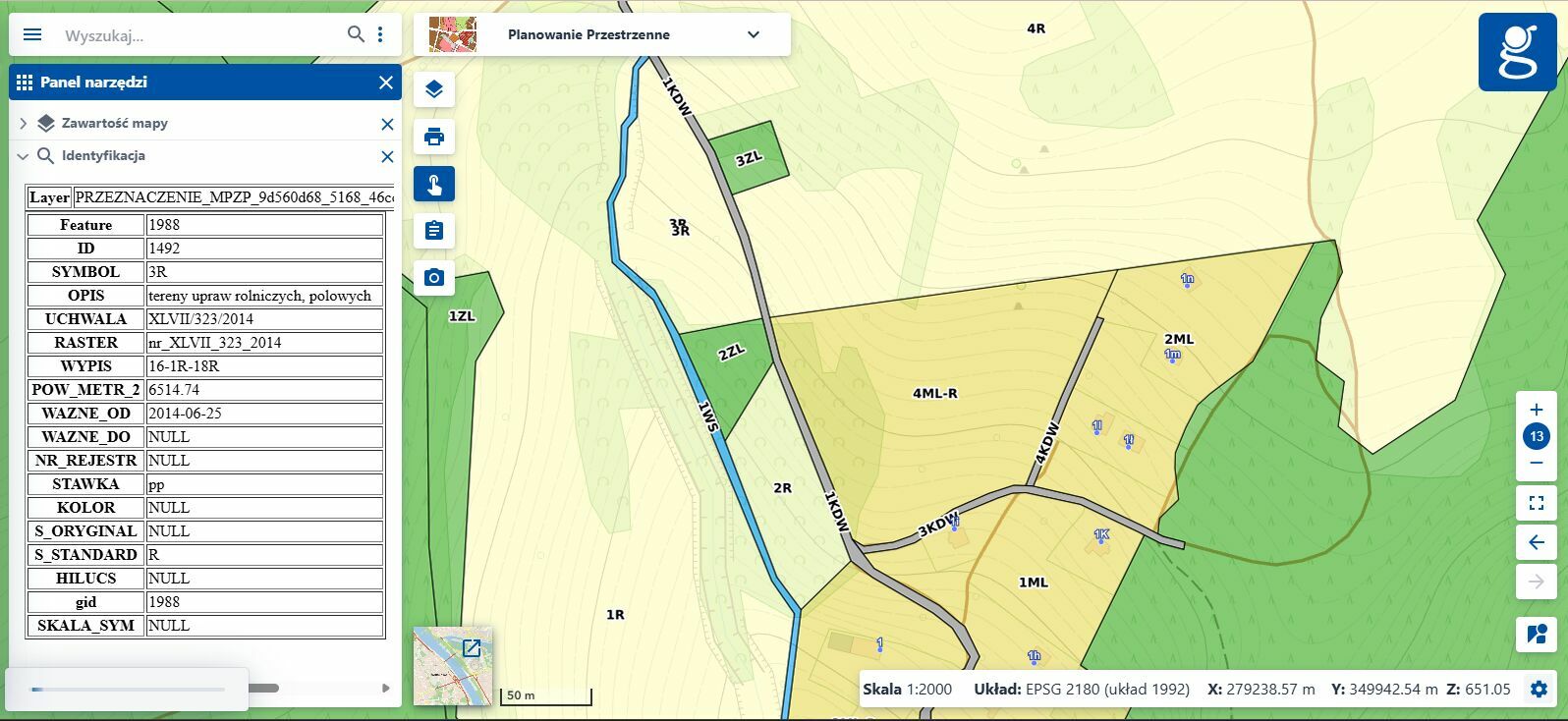Switch to full screen map view
1568x721 pixels.
click(x=1537, y=504)
